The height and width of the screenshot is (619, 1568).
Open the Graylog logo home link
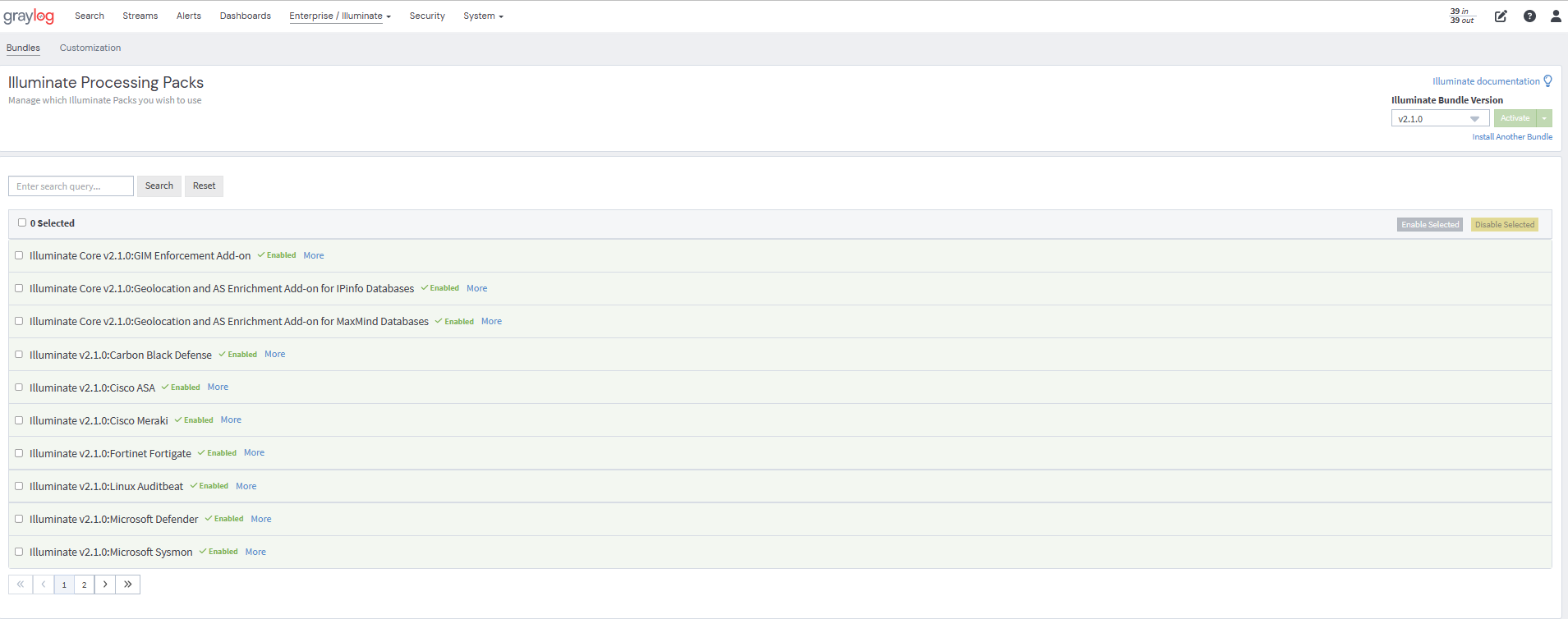pyautogui.click(x=29, y=16)
